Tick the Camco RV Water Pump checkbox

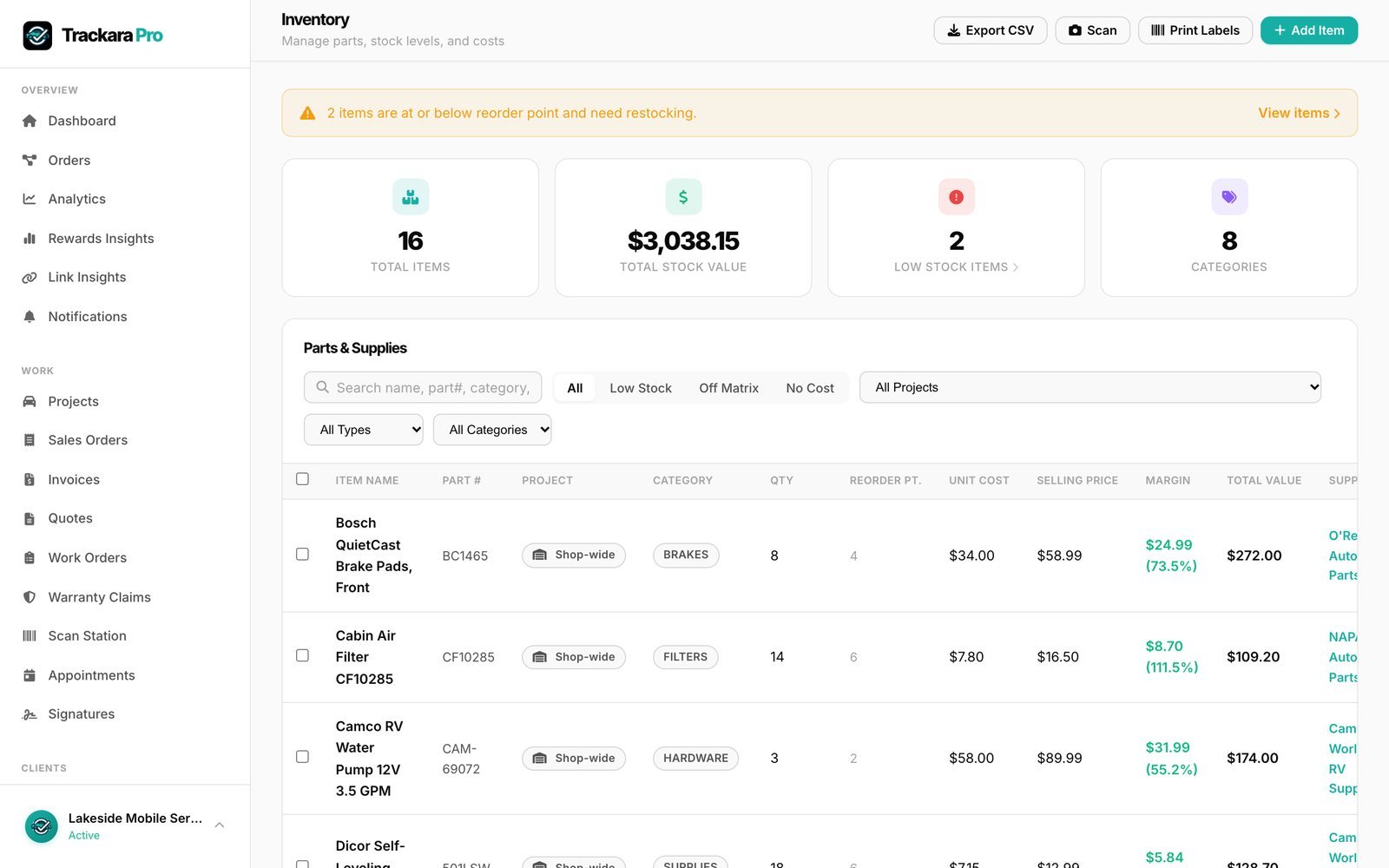pos(302,757)
